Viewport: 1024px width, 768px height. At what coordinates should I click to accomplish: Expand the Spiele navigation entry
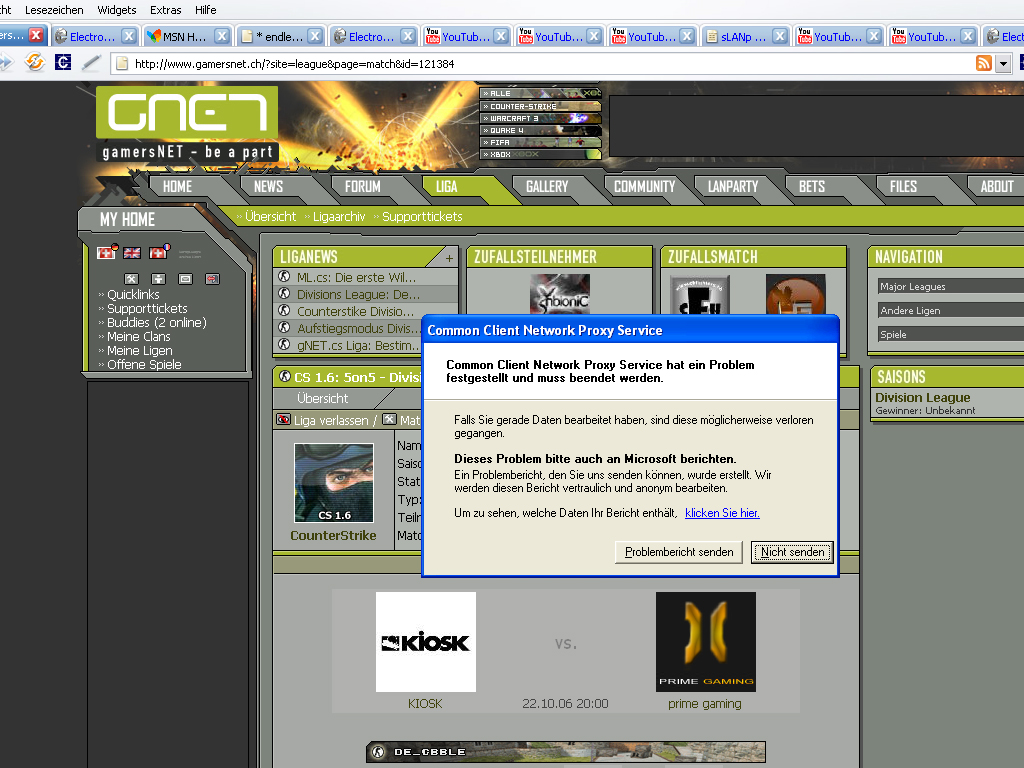pyautogui.click(x=951, y=334)
